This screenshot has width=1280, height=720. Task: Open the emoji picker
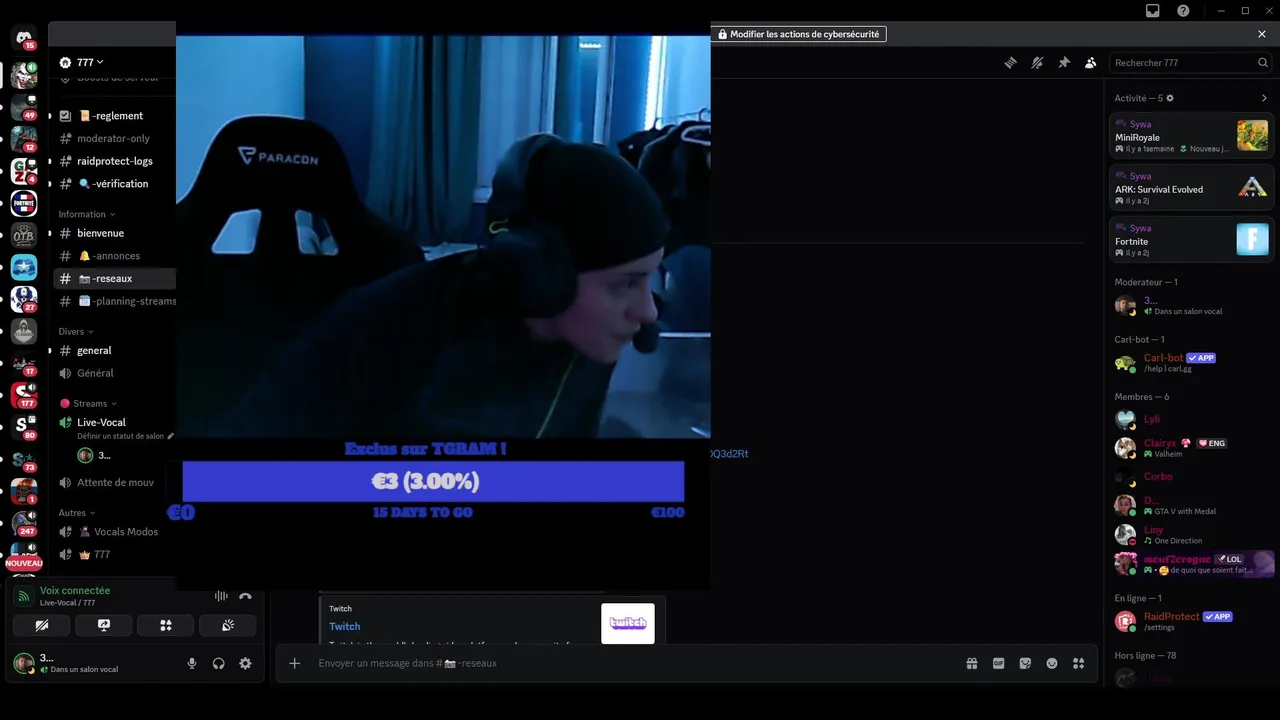(1052, 663)
